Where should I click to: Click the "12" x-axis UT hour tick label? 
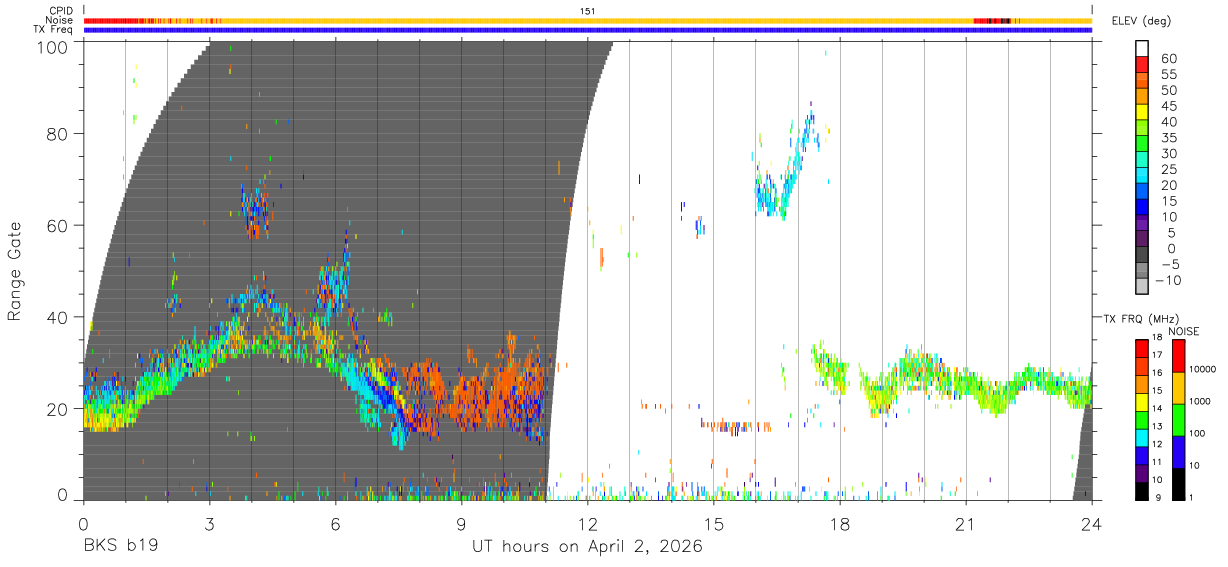coord(587,524)
